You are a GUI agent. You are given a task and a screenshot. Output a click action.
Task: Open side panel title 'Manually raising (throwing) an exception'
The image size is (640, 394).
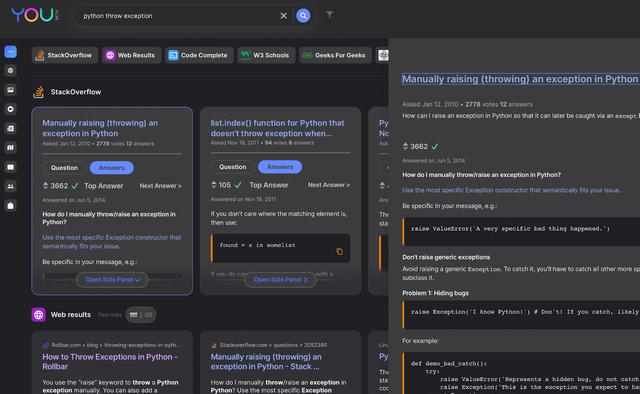[520, 79]
